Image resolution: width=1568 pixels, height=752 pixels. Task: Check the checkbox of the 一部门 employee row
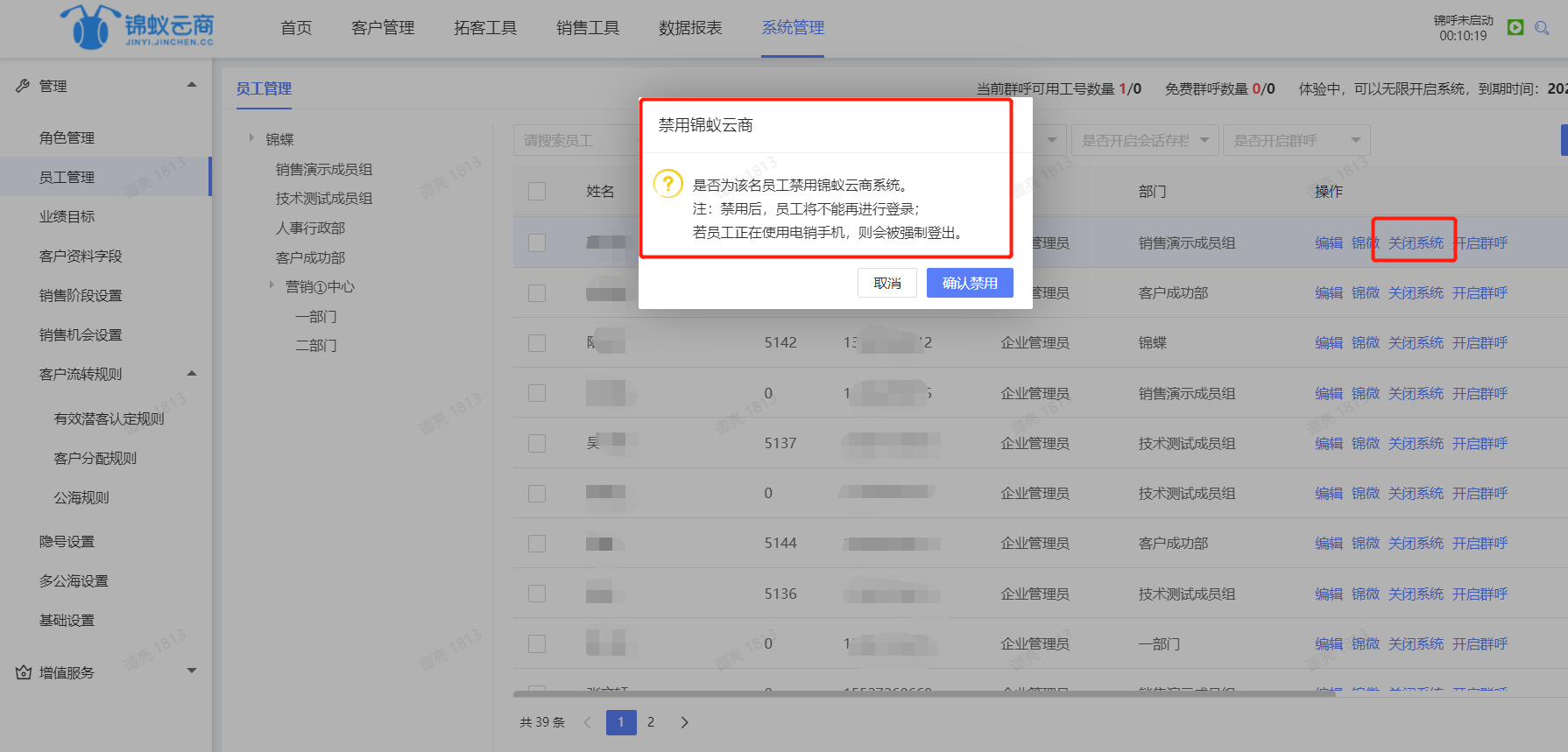[537, 644]
